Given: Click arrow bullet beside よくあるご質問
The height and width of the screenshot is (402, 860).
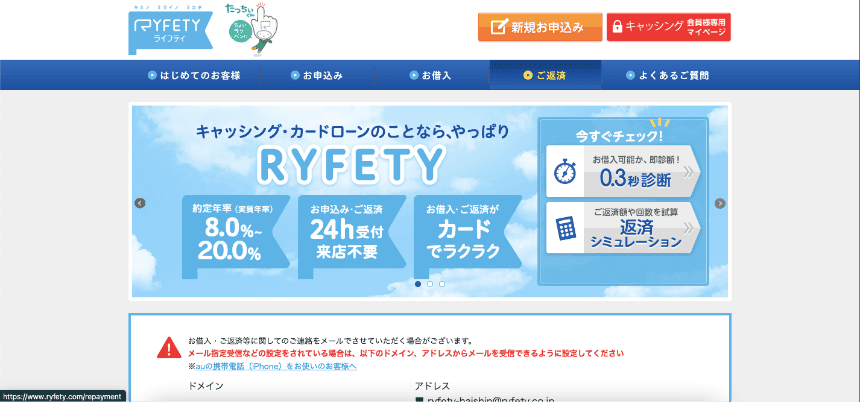Looking at the screenshot, I should coord(631,76).
